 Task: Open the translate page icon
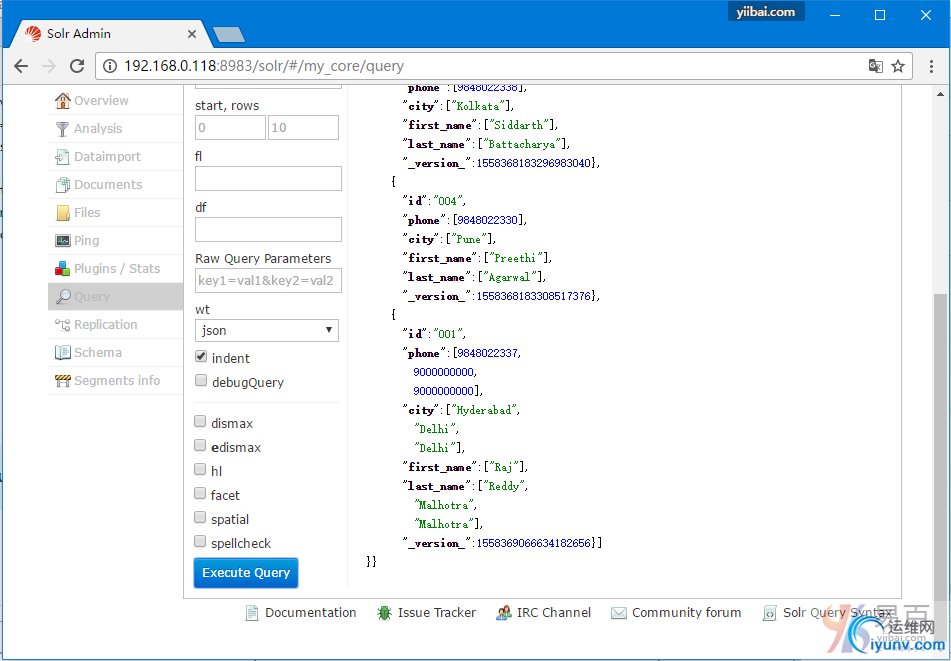coord(875,66)
